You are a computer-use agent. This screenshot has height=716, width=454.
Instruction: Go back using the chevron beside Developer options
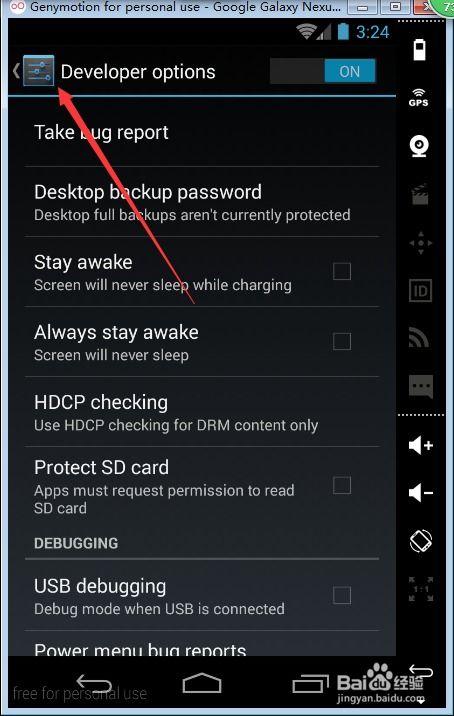pyautogui.click(x=16, y=71)
